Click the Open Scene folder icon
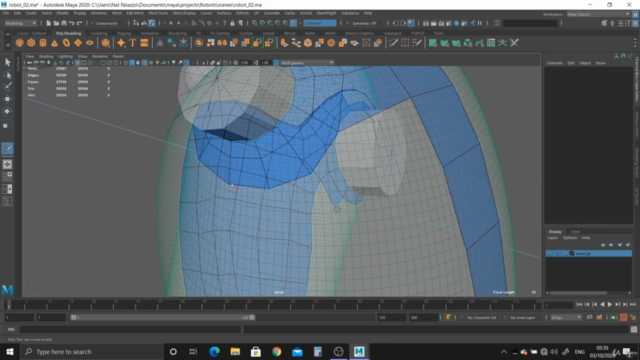This screenshot has height=360, width=640. pos(56,23)
